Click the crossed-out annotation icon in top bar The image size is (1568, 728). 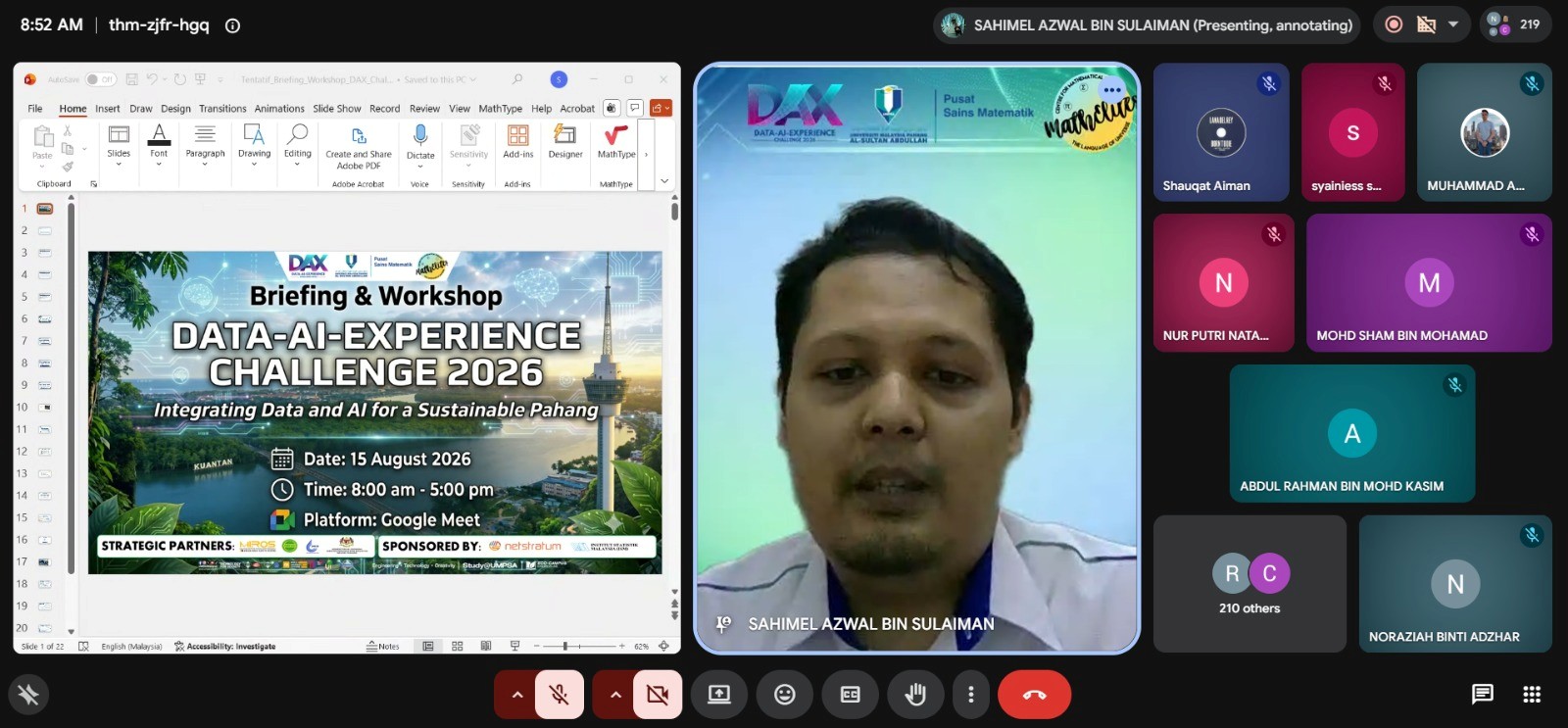1427,24
